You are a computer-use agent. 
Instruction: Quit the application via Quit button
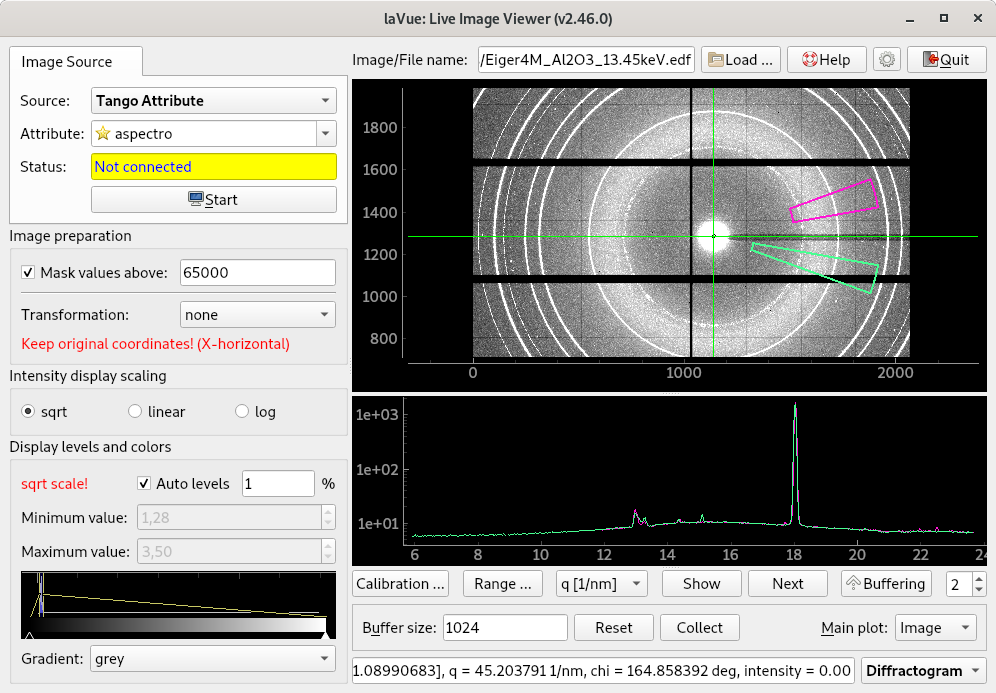click(x=945, y=59)
